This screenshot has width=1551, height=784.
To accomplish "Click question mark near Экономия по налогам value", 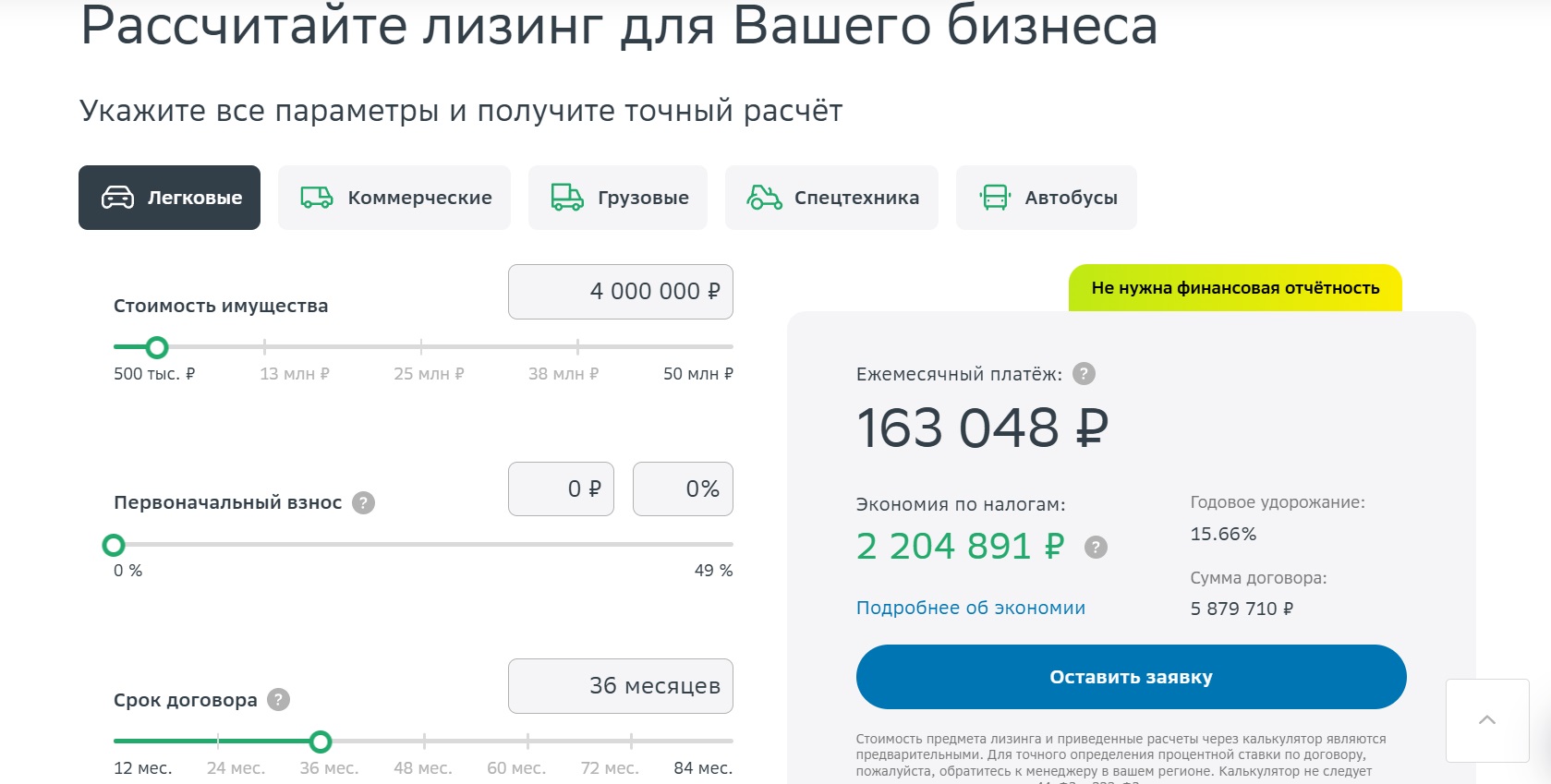I will point(1097,548).
